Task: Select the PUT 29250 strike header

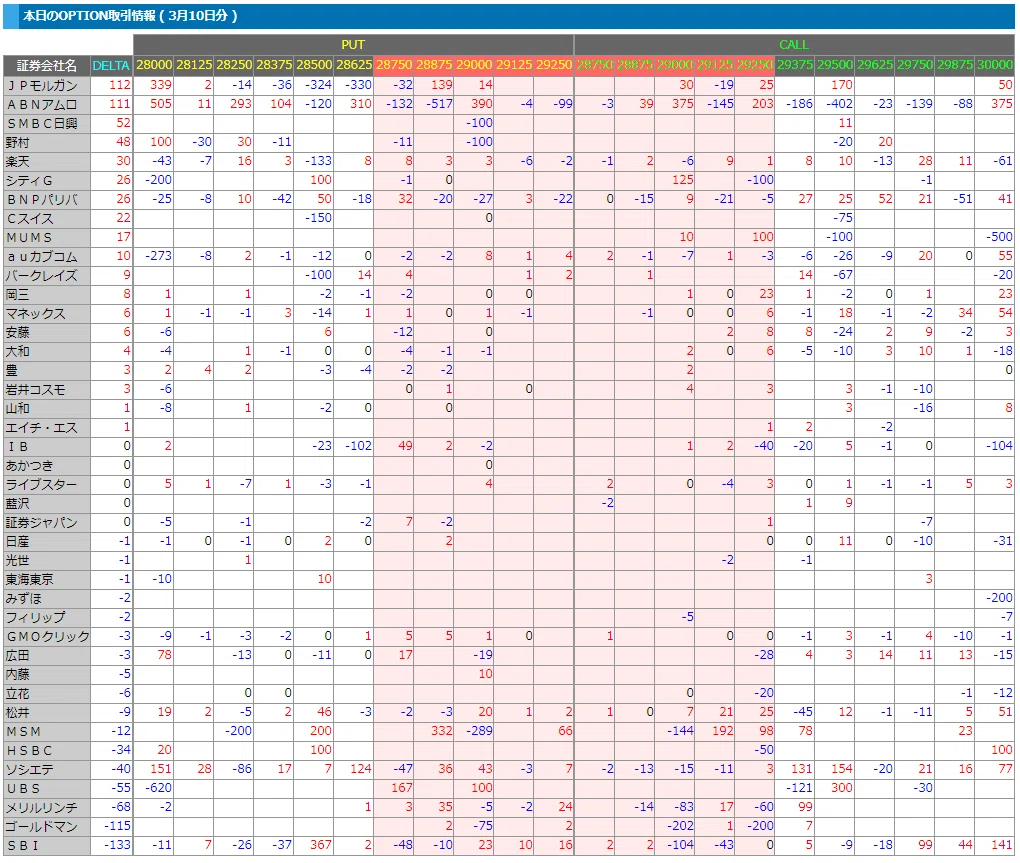Action: click(554, 65)
